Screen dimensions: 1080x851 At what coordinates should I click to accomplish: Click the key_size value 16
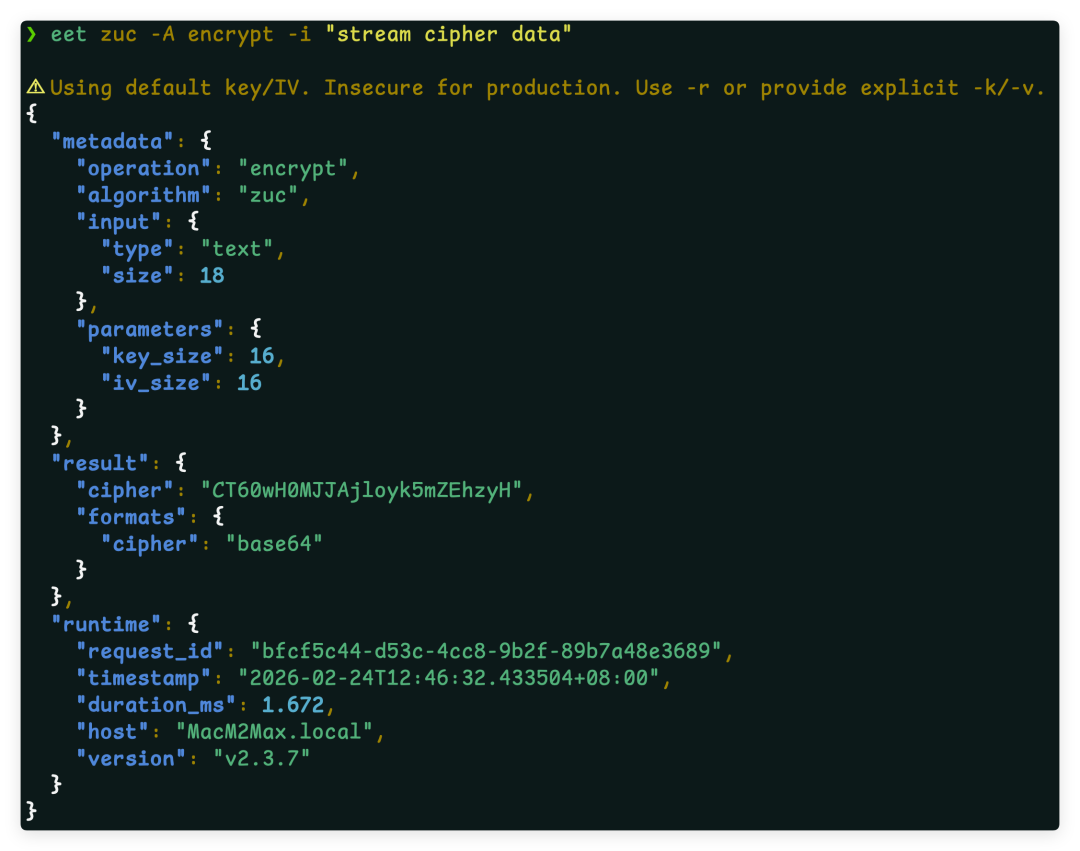(x=262, y=356)
